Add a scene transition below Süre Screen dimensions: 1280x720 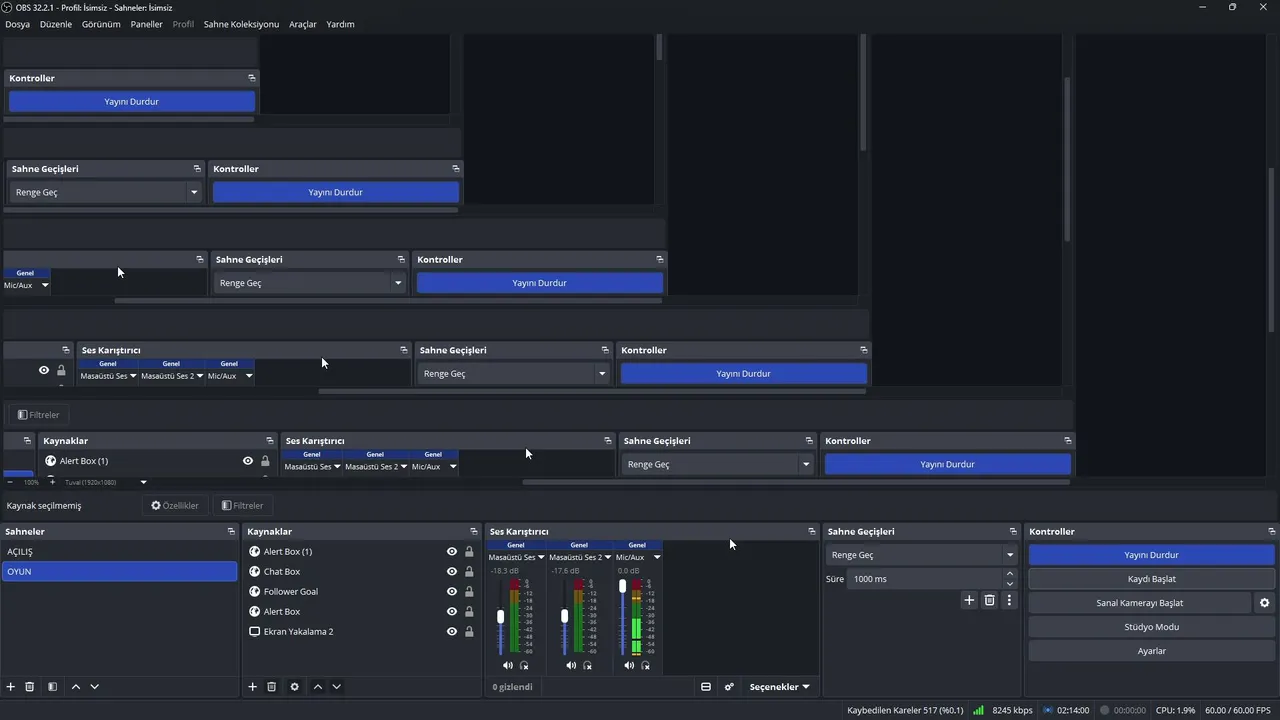pos(969,600)
